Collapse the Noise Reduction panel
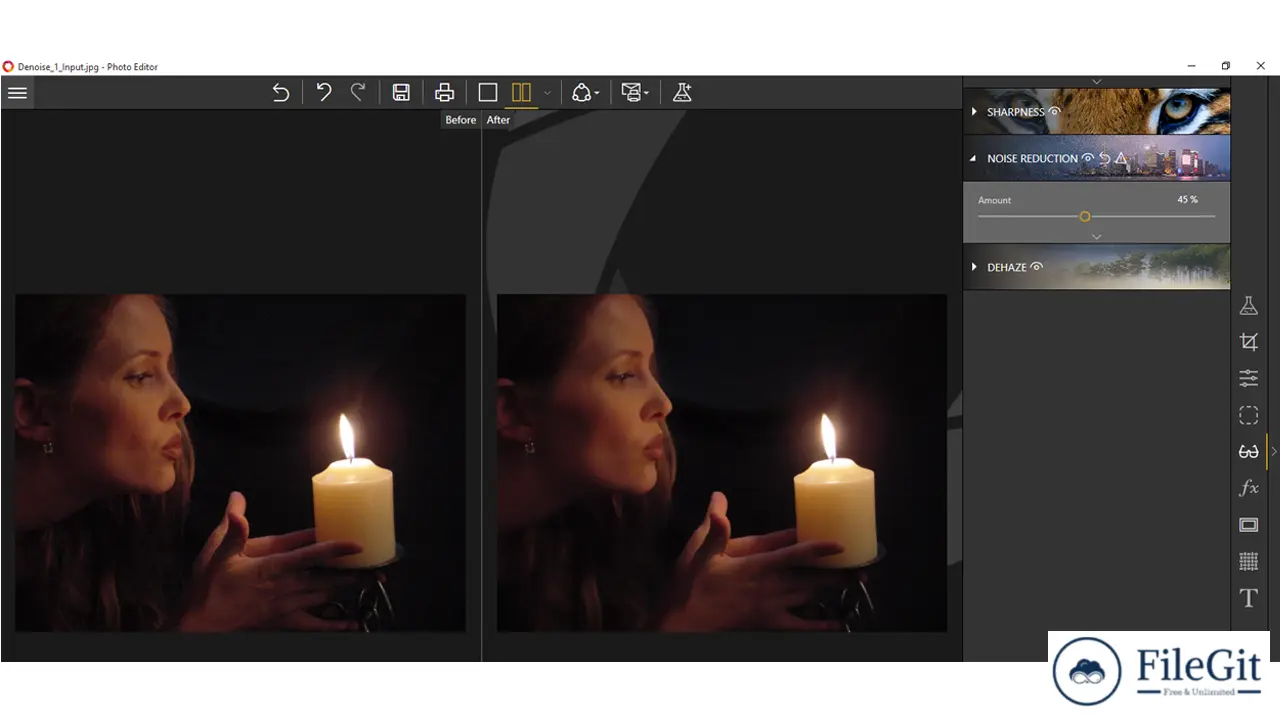Image resolution: width=1280 pixels, height=720 pixels. tap(974, 158)
